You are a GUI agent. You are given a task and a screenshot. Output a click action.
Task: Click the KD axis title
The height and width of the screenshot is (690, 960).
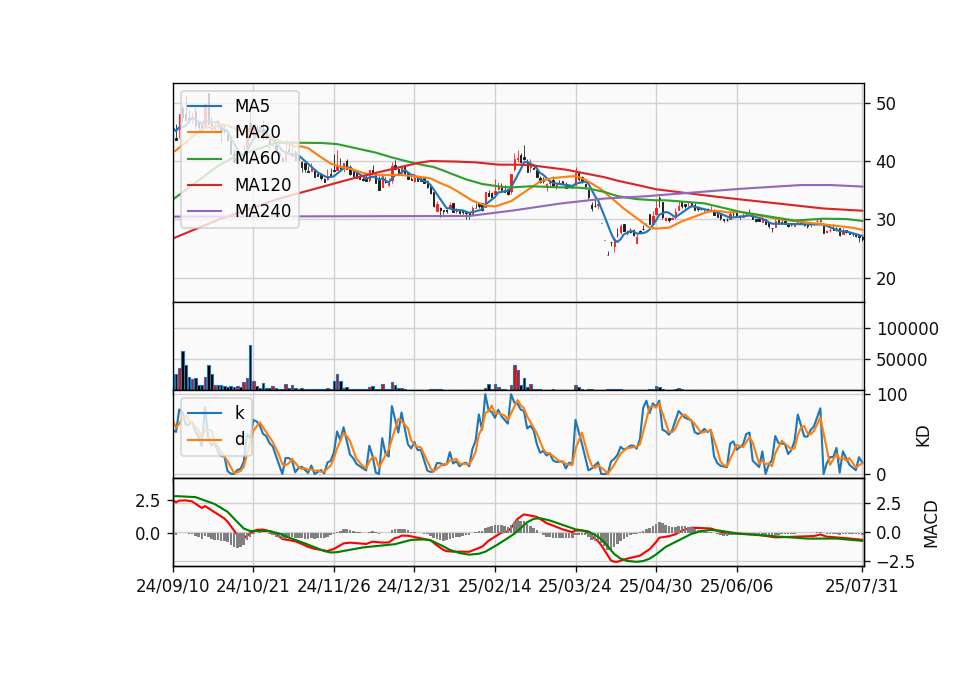click(x=923, y=437)
